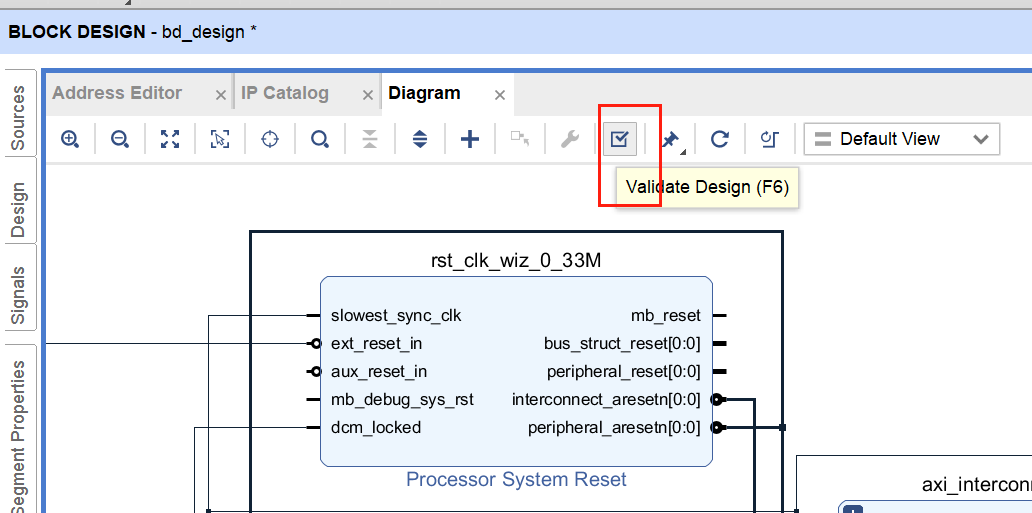Switch to the IP Catalog tab

pyautogui.click(x=285, y=93)
